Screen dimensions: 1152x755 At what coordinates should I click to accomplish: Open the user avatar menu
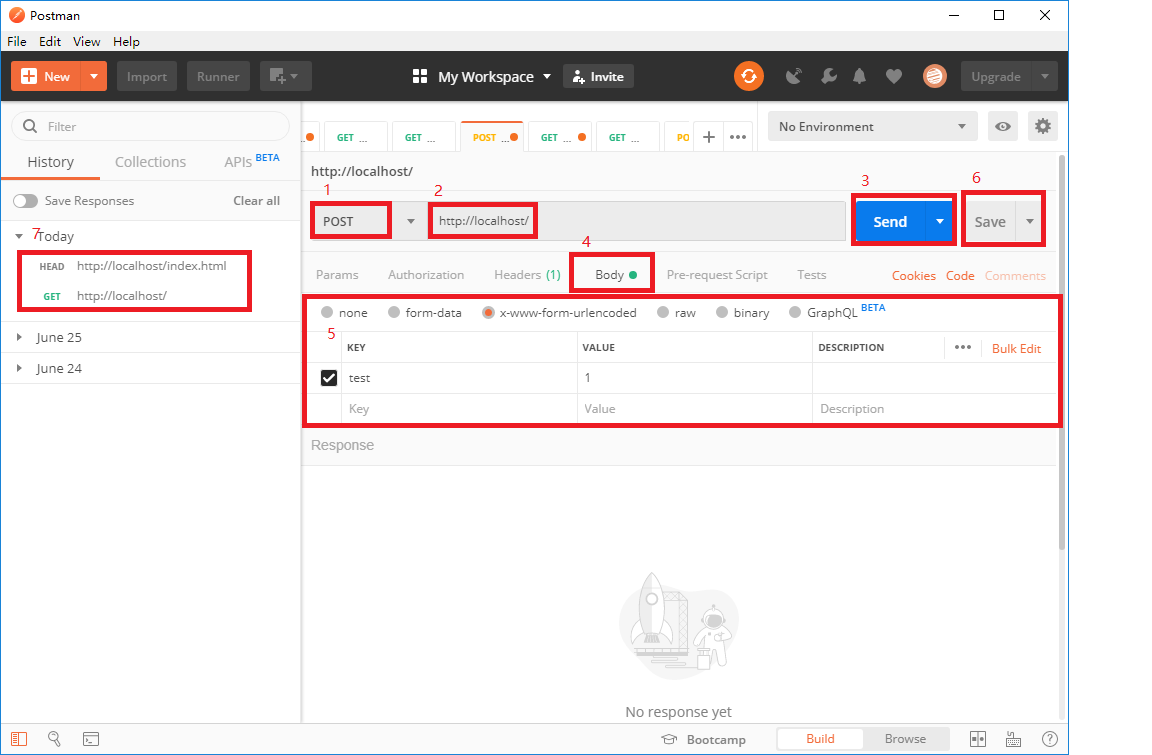[935, 76]
